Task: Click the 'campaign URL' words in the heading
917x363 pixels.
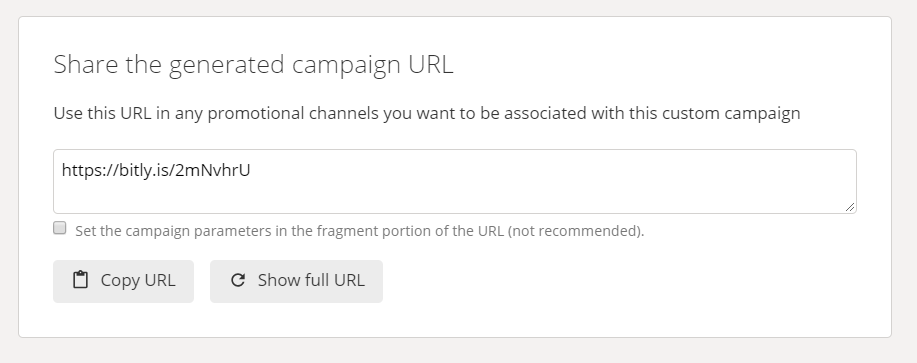Action: click(373, 65)
